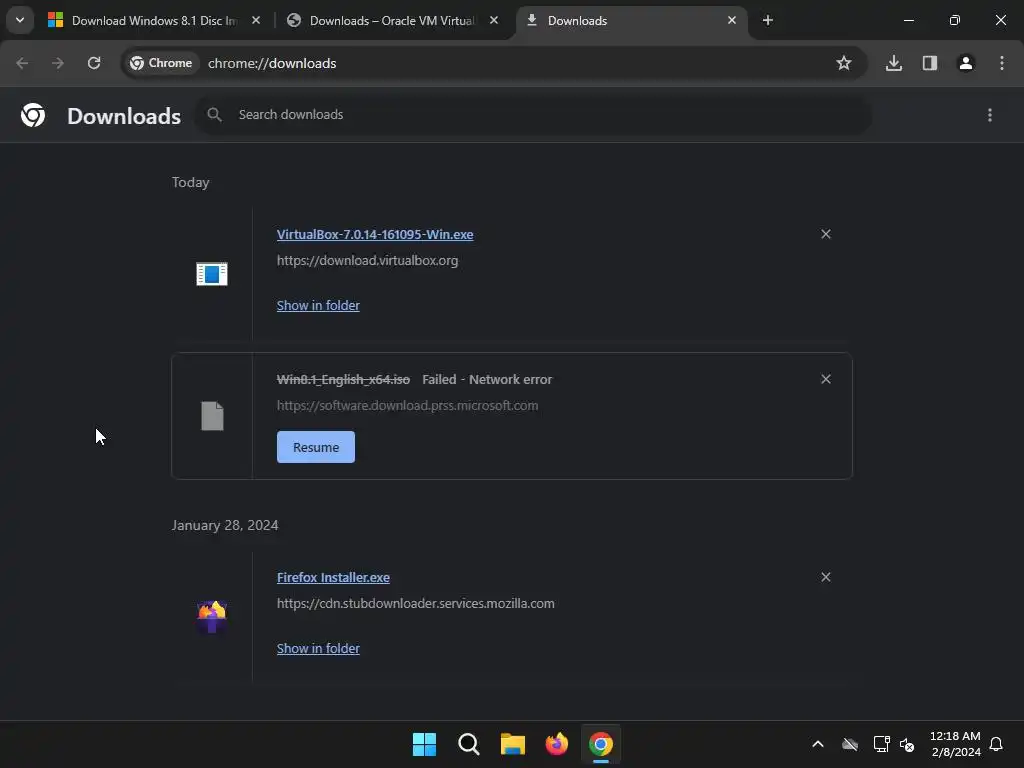1024x768 pixels.
Task: Click the Today date heading
Action: (x=191, y=182)
